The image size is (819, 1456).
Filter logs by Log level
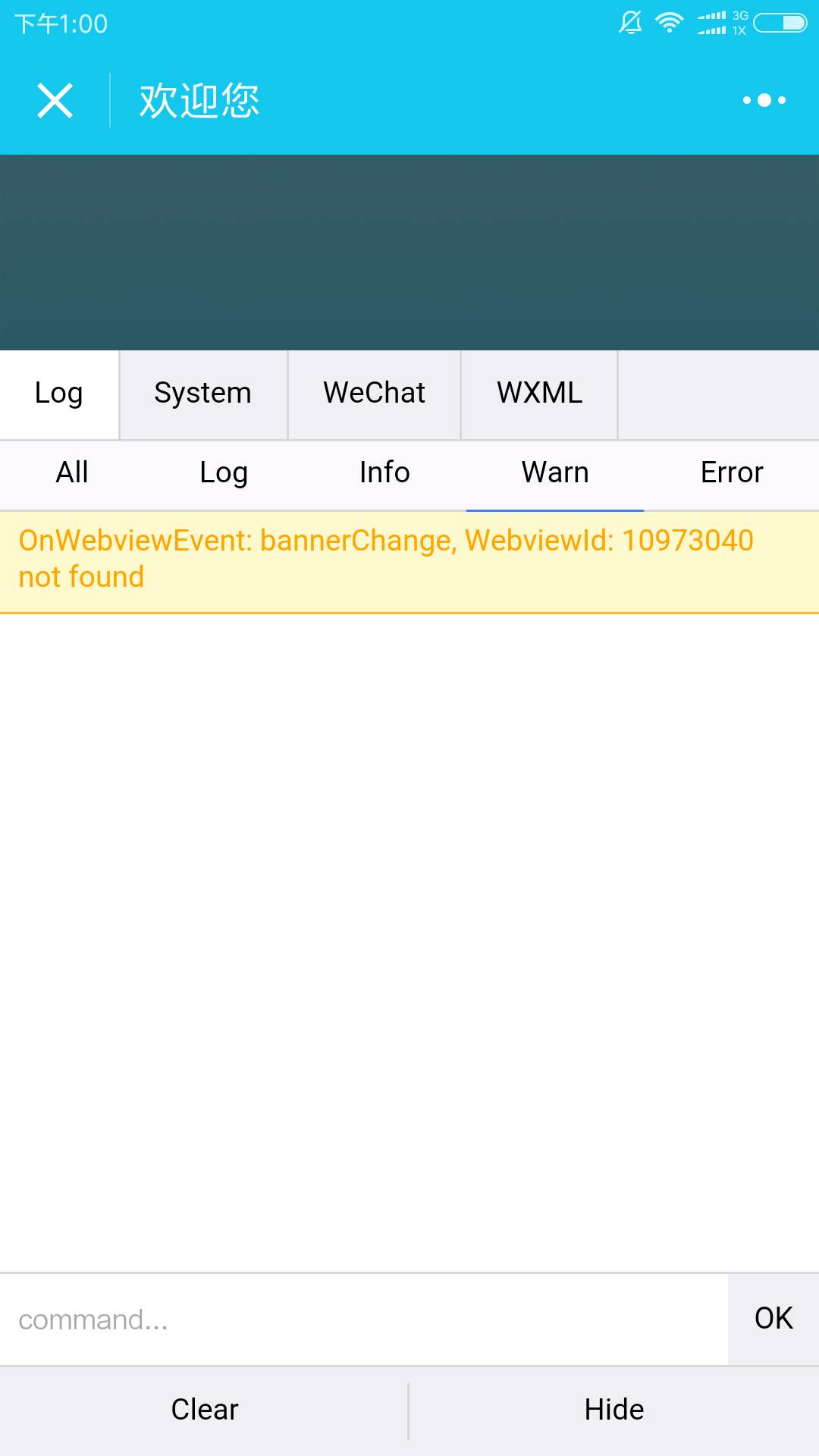tap(224, 473)
